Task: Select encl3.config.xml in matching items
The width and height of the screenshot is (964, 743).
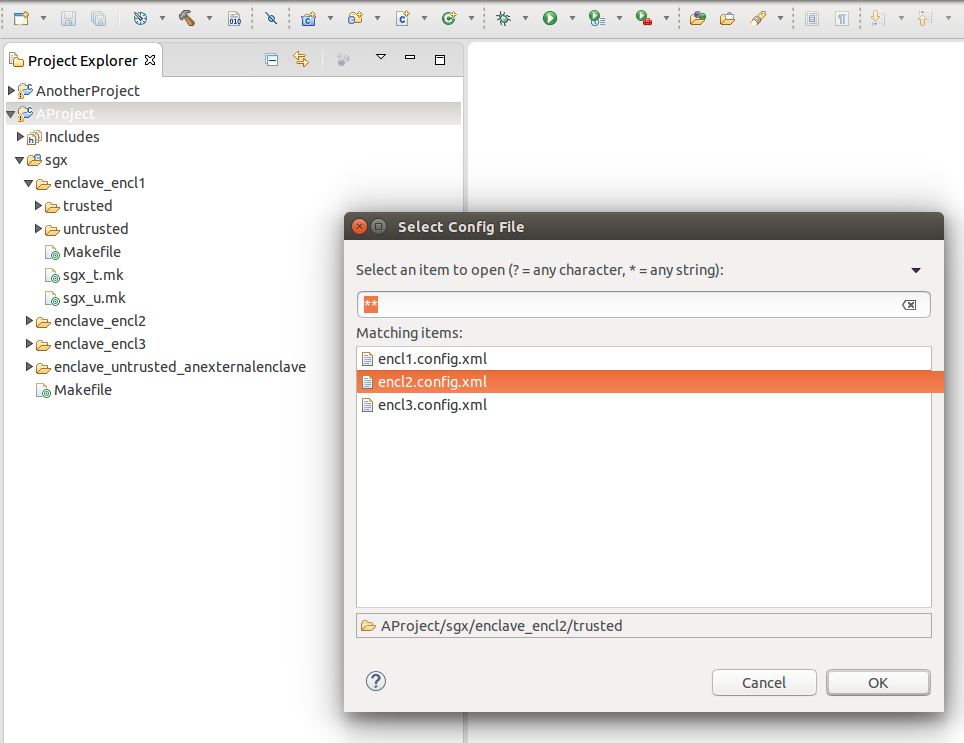Action: 432,405
